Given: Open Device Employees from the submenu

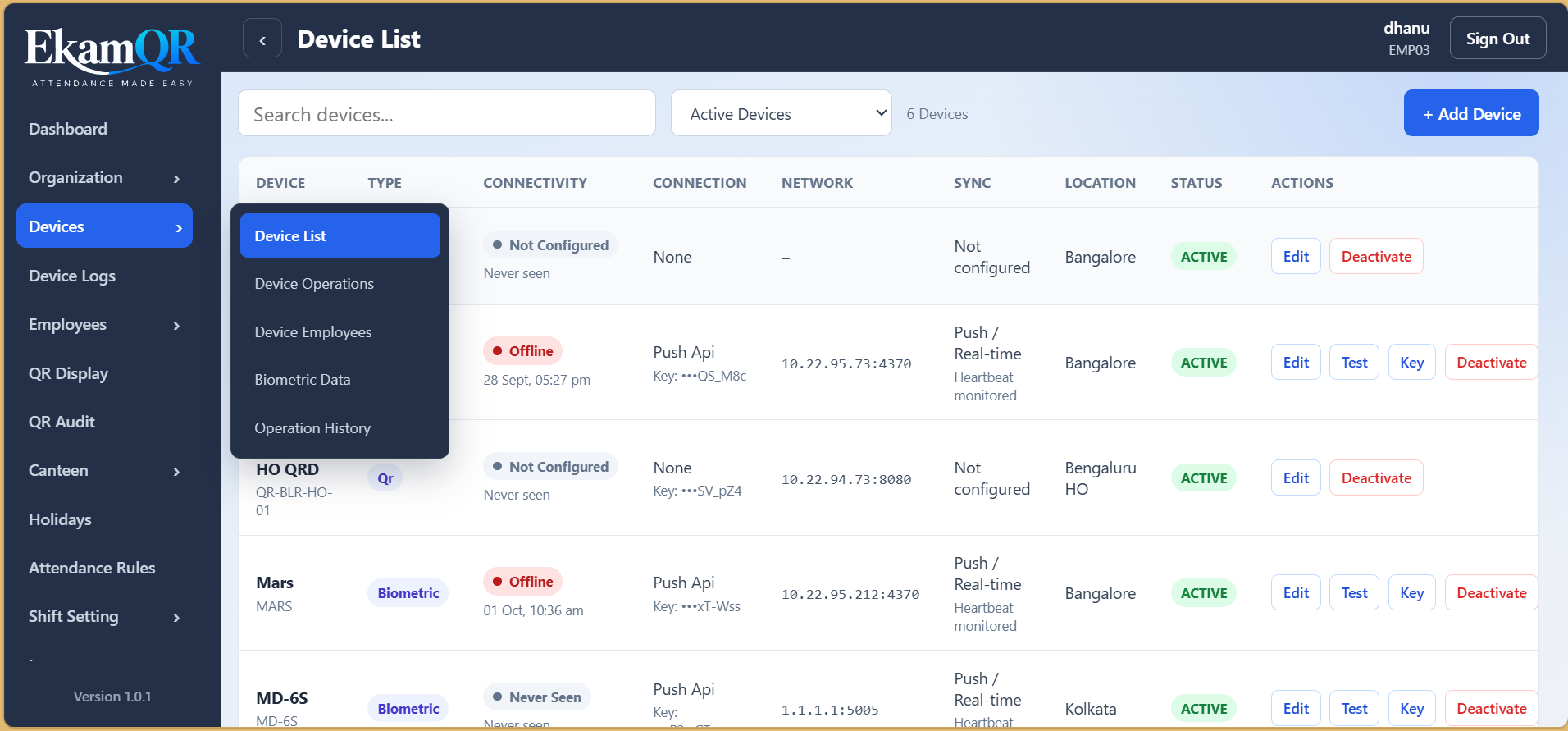Looking at the screenshot, I should tap(340, 332).
